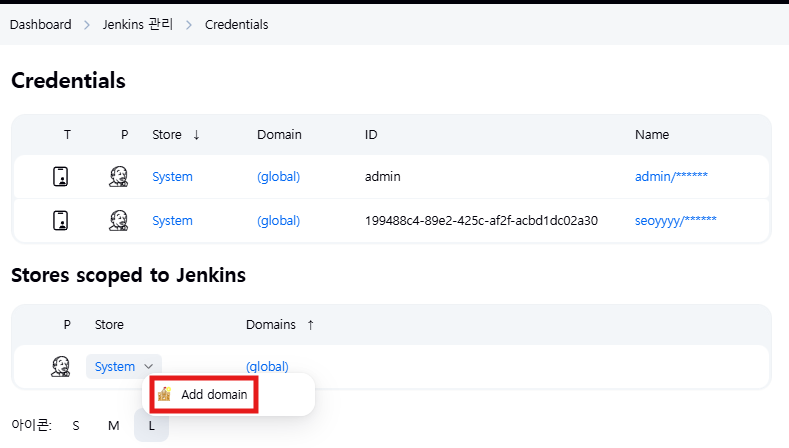The image size is (789, 448).
Task: Click the Stores scoped to Jenkins heading
Action: [129, 275]
